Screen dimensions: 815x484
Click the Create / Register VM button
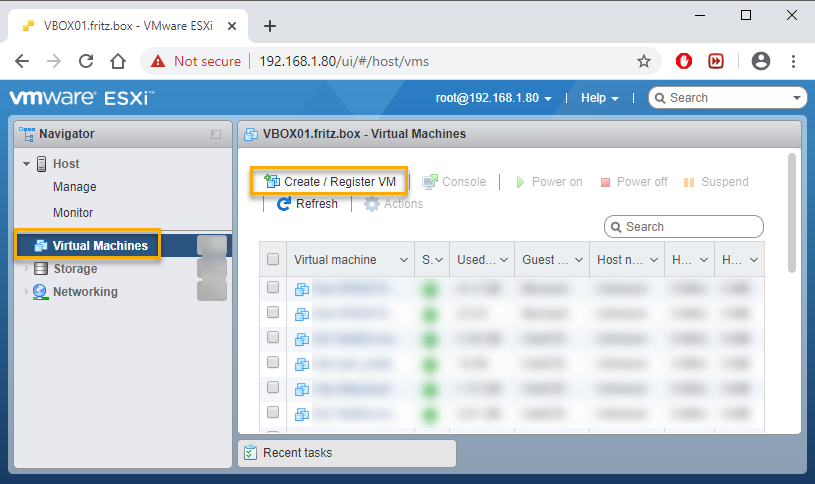point(330,181)
